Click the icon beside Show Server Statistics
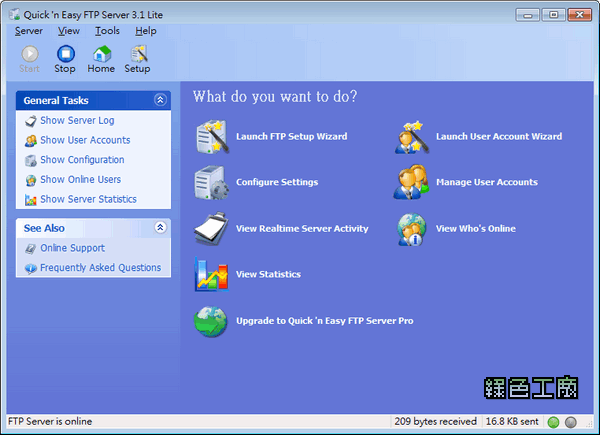Screen dimensions: 600x435 pos(31,200)
